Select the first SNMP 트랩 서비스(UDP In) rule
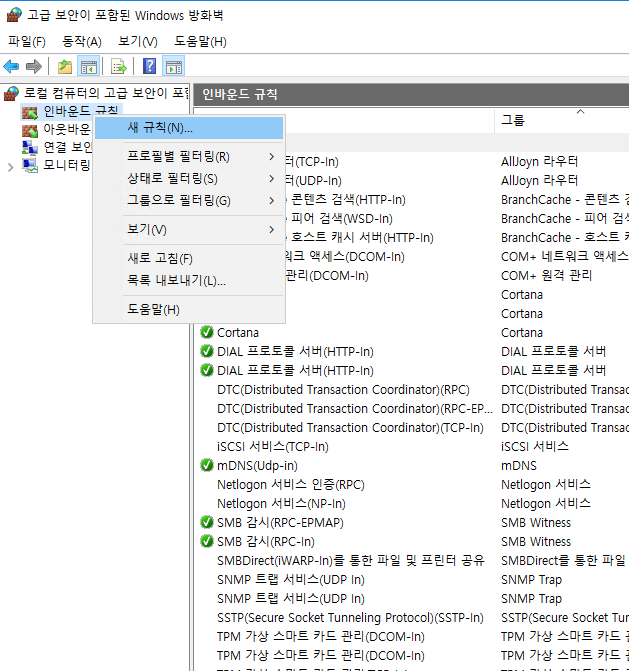Viewport: 629px width, 671px height. click(x=291, y=579)
